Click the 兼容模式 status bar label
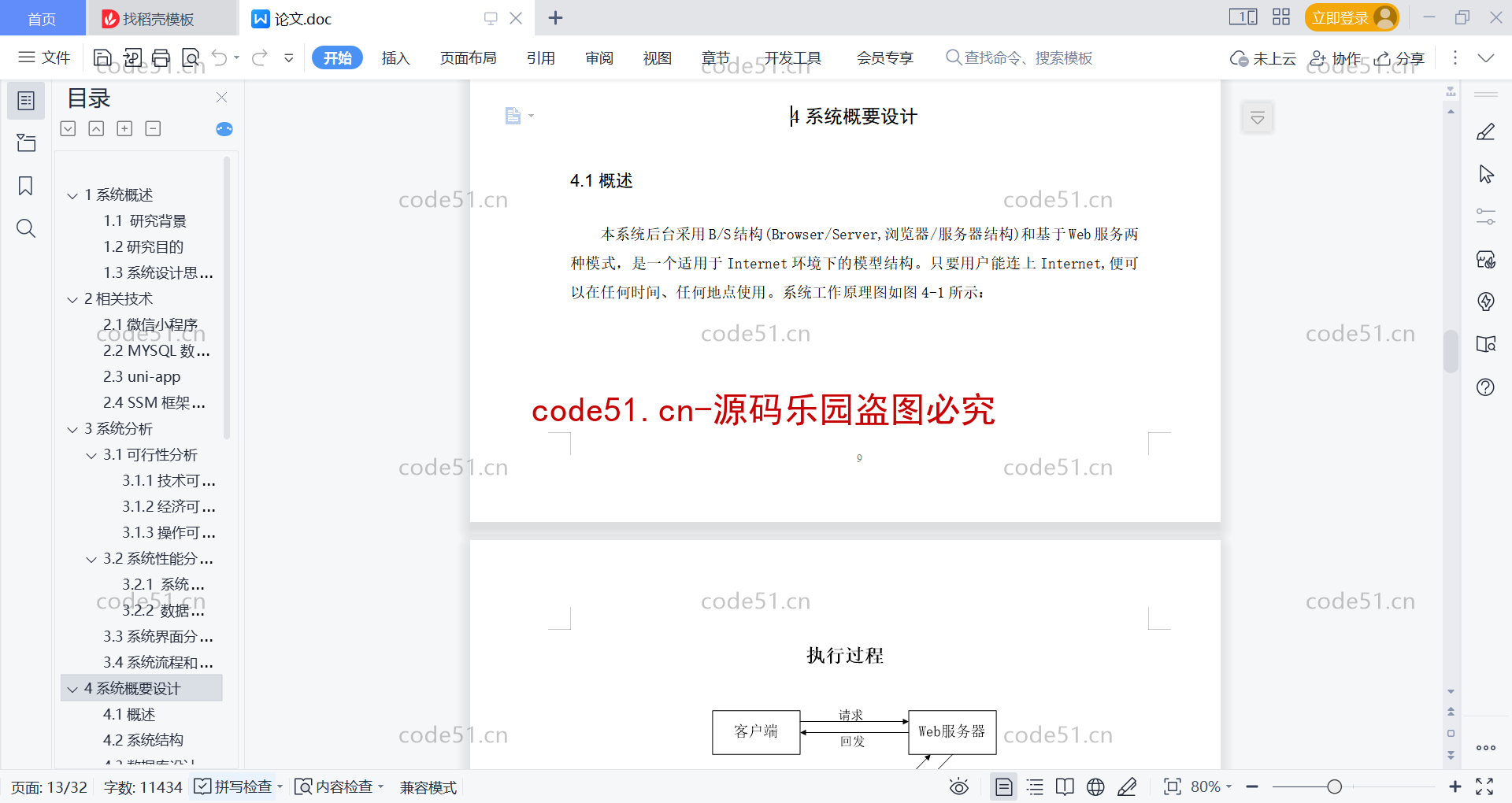Screen dimensions: 1512x803 click(x=428, y=787)
